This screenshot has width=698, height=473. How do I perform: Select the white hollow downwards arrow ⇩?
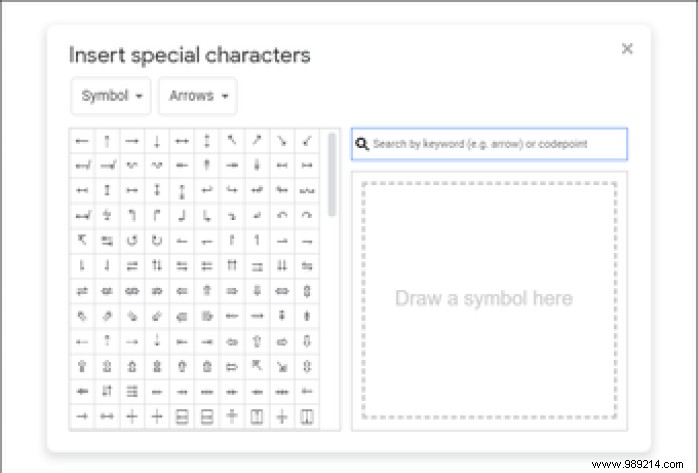(x=307, y=341)
